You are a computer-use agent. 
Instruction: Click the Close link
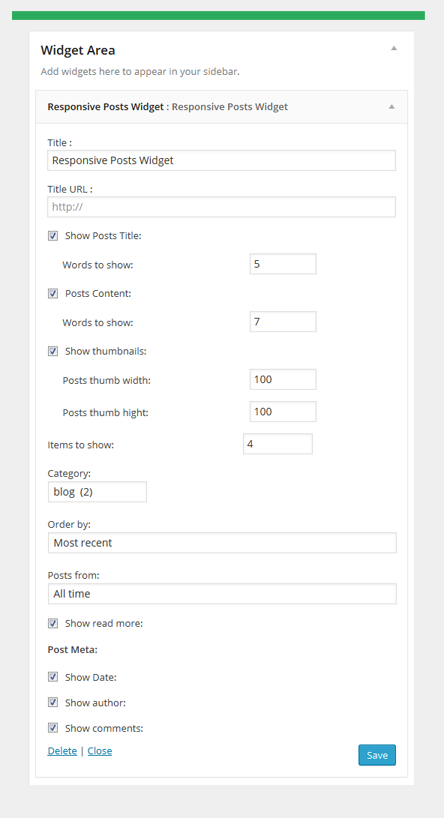tap(100, 751)
